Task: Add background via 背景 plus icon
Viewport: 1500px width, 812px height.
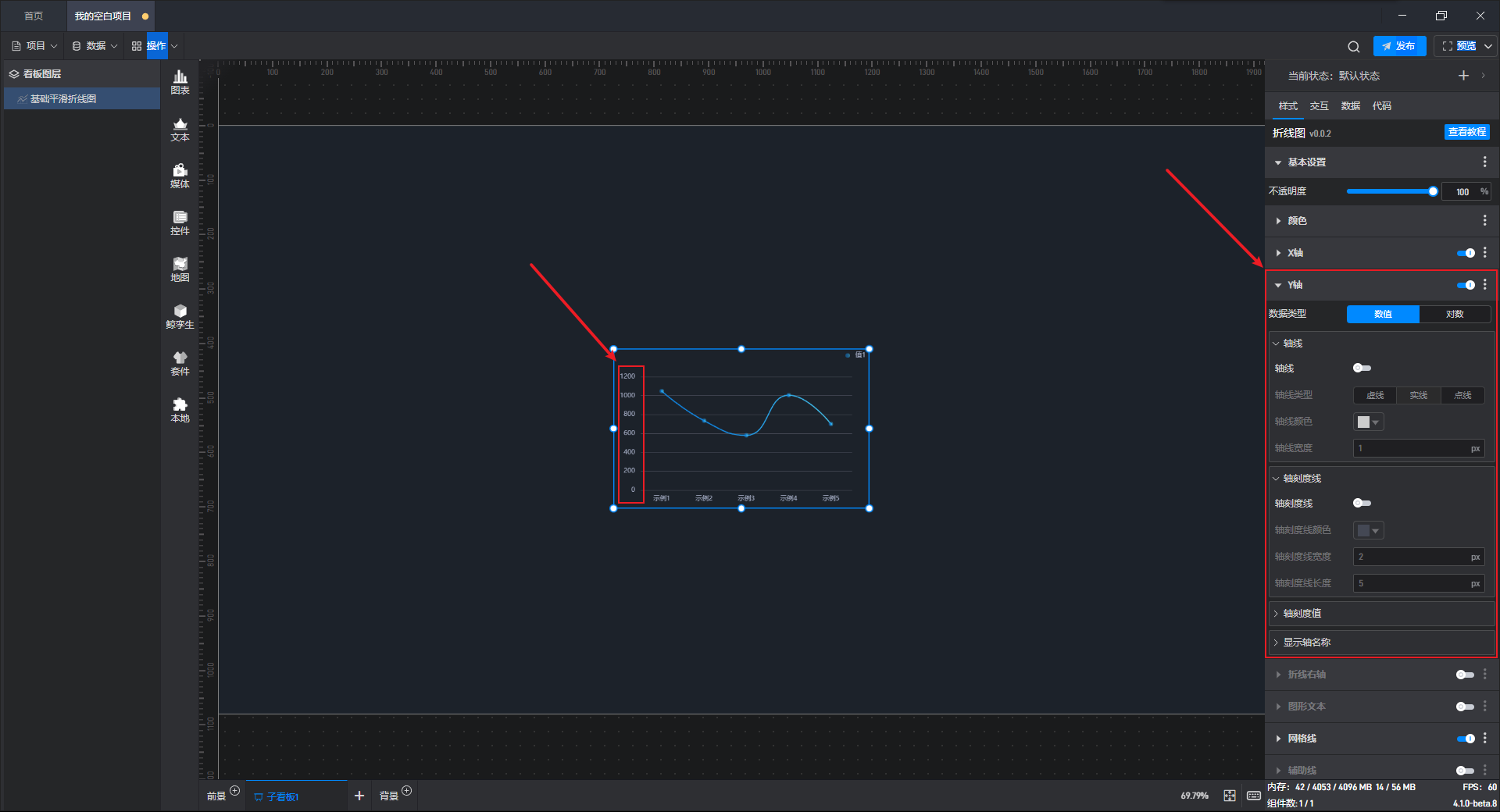Action: (406, 791)
